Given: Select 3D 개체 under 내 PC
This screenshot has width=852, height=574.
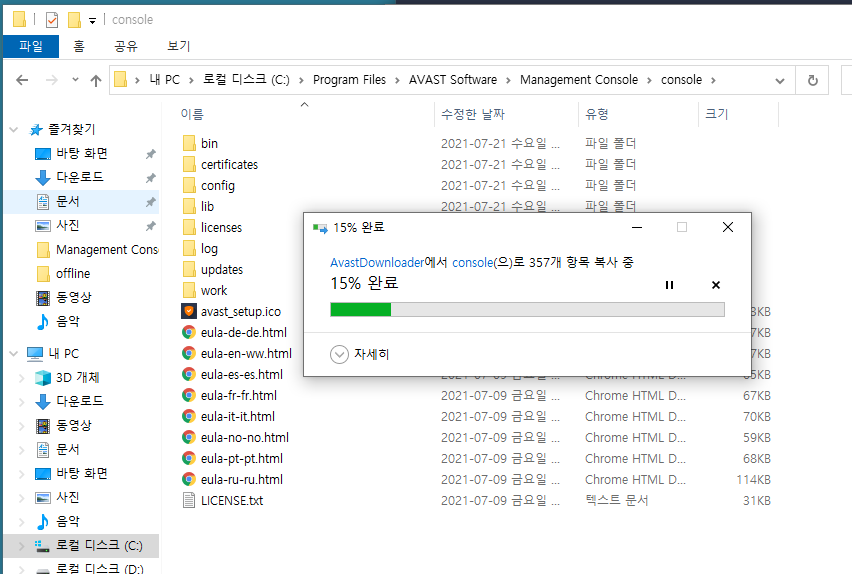Looking at the screenshot, I should [78, 377].
